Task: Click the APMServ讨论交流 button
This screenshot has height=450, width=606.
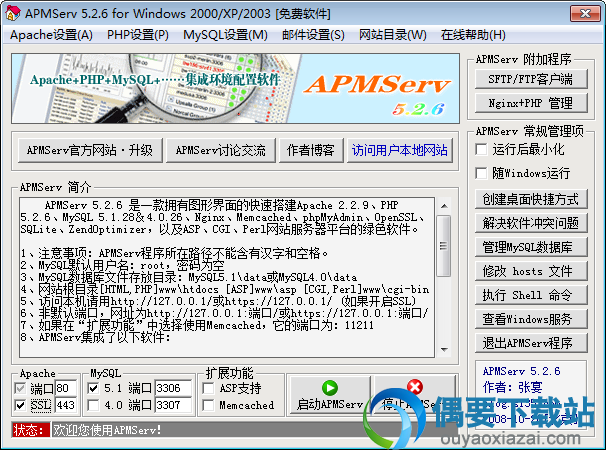Action: (220, 150)
